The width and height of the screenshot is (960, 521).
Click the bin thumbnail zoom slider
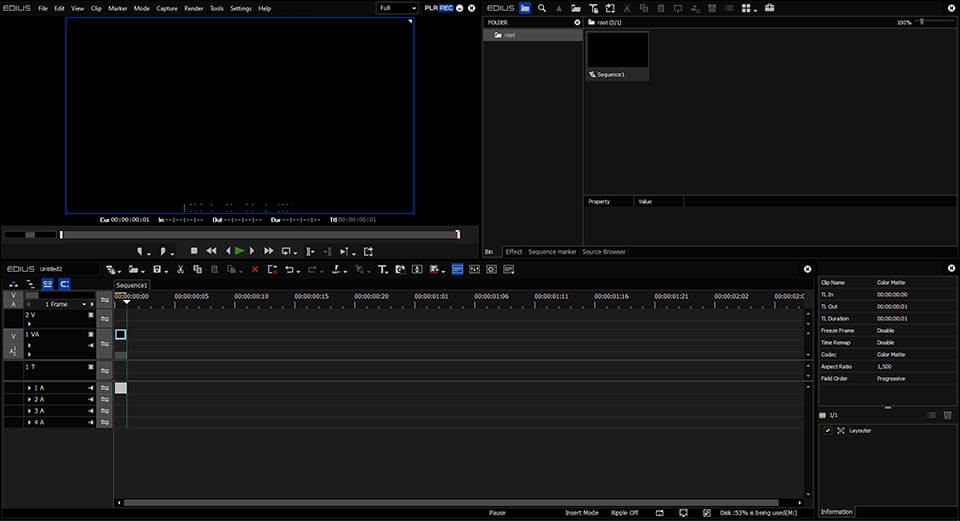click(x=922, y=22)
